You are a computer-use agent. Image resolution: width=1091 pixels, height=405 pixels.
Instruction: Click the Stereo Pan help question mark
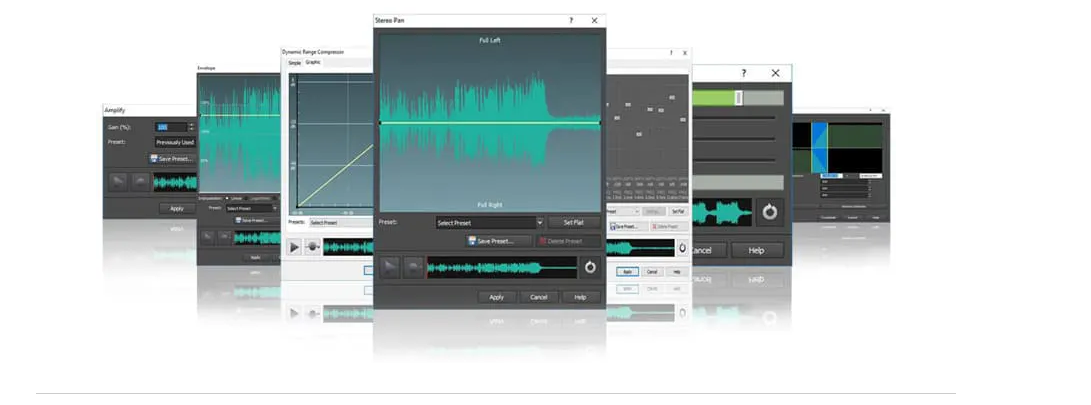pos(571,20)
